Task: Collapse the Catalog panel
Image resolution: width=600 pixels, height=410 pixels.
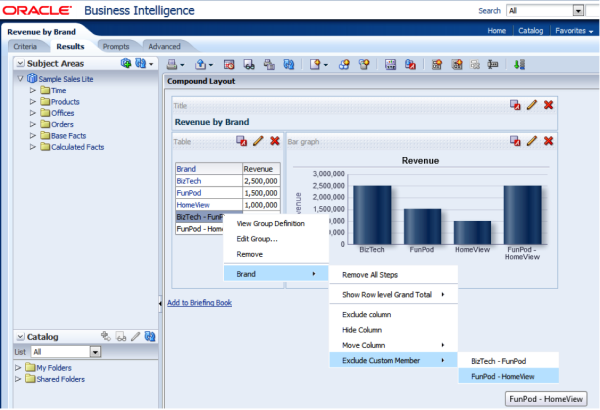Action: 19,338
